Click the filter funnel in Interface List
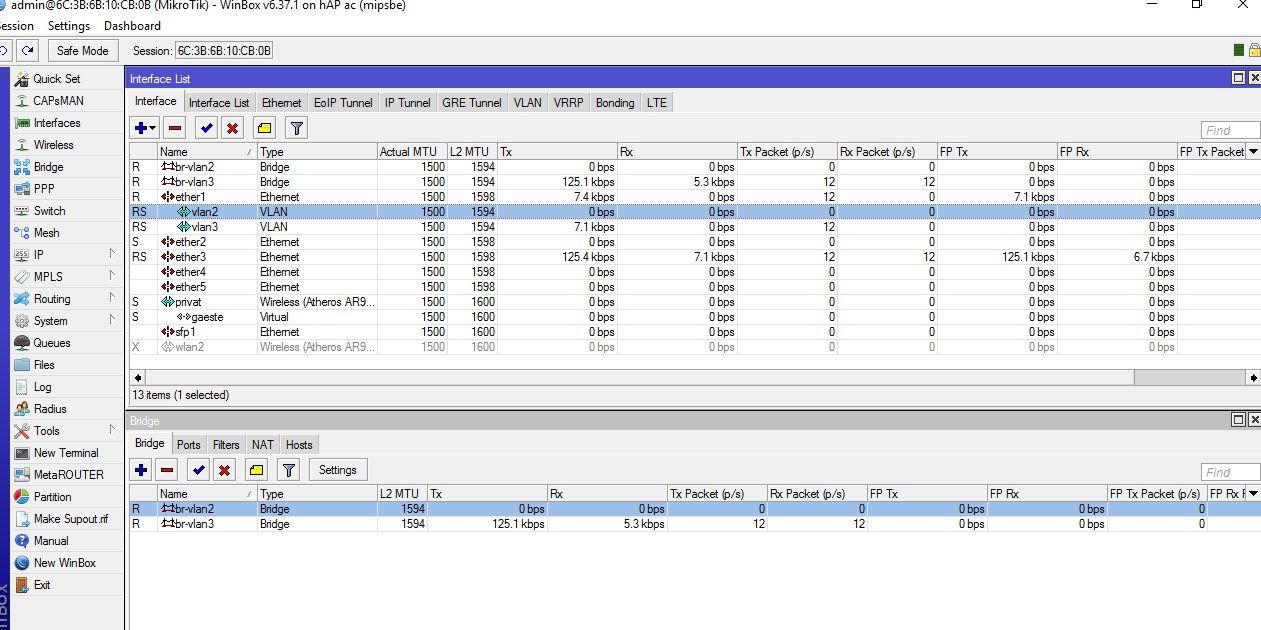Viewport: 1261px width, 630px height. coord(296,128)
